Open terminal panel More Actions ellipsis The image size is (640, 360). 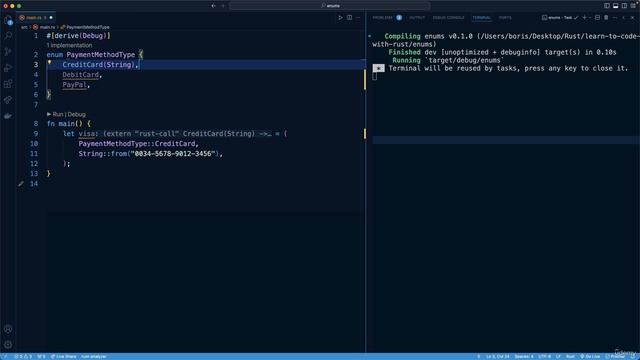pos(615,18)
